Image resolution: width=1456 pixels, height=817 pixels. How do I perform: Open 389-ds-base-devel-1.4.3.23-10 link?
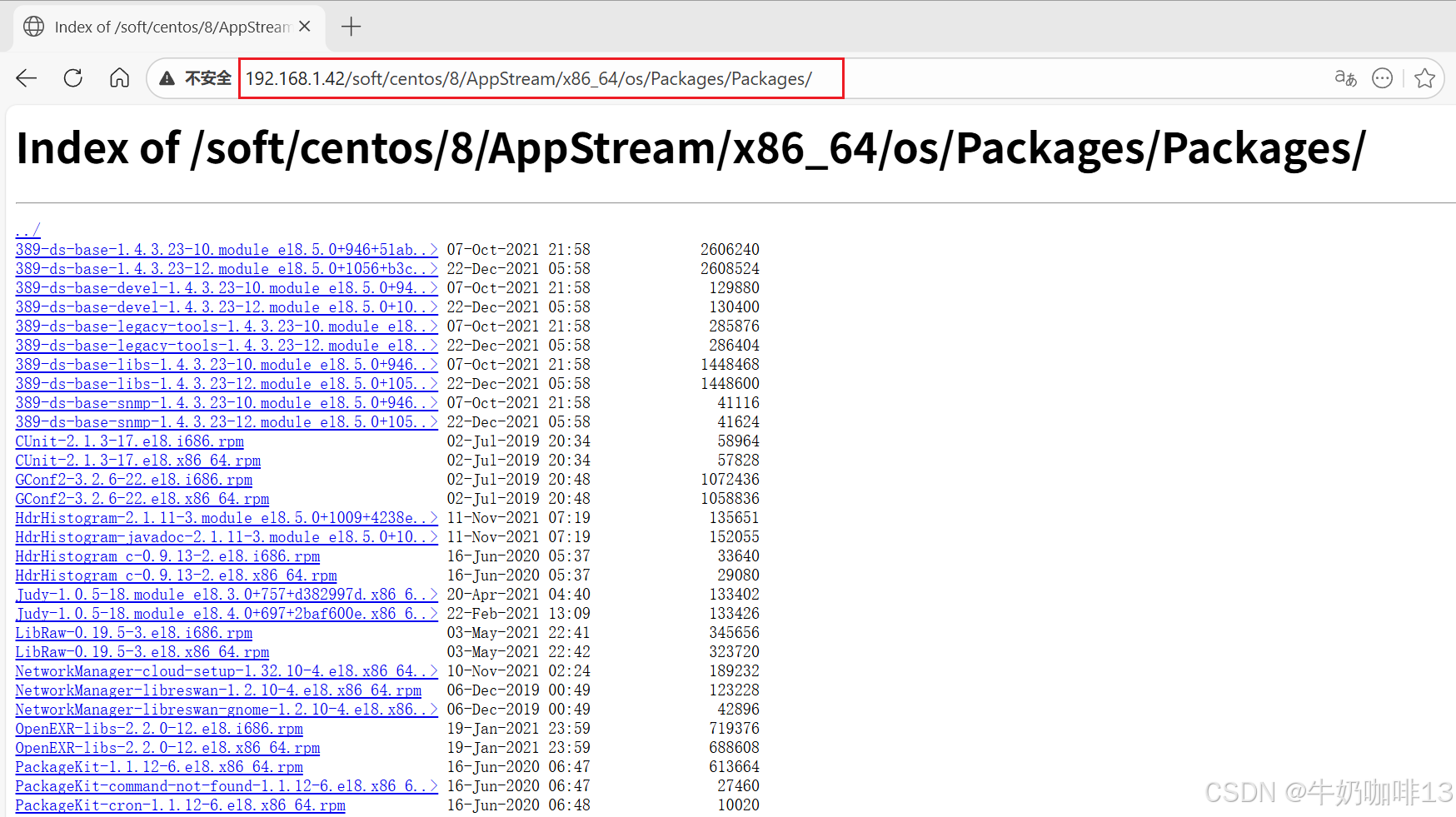click(227, 288)
